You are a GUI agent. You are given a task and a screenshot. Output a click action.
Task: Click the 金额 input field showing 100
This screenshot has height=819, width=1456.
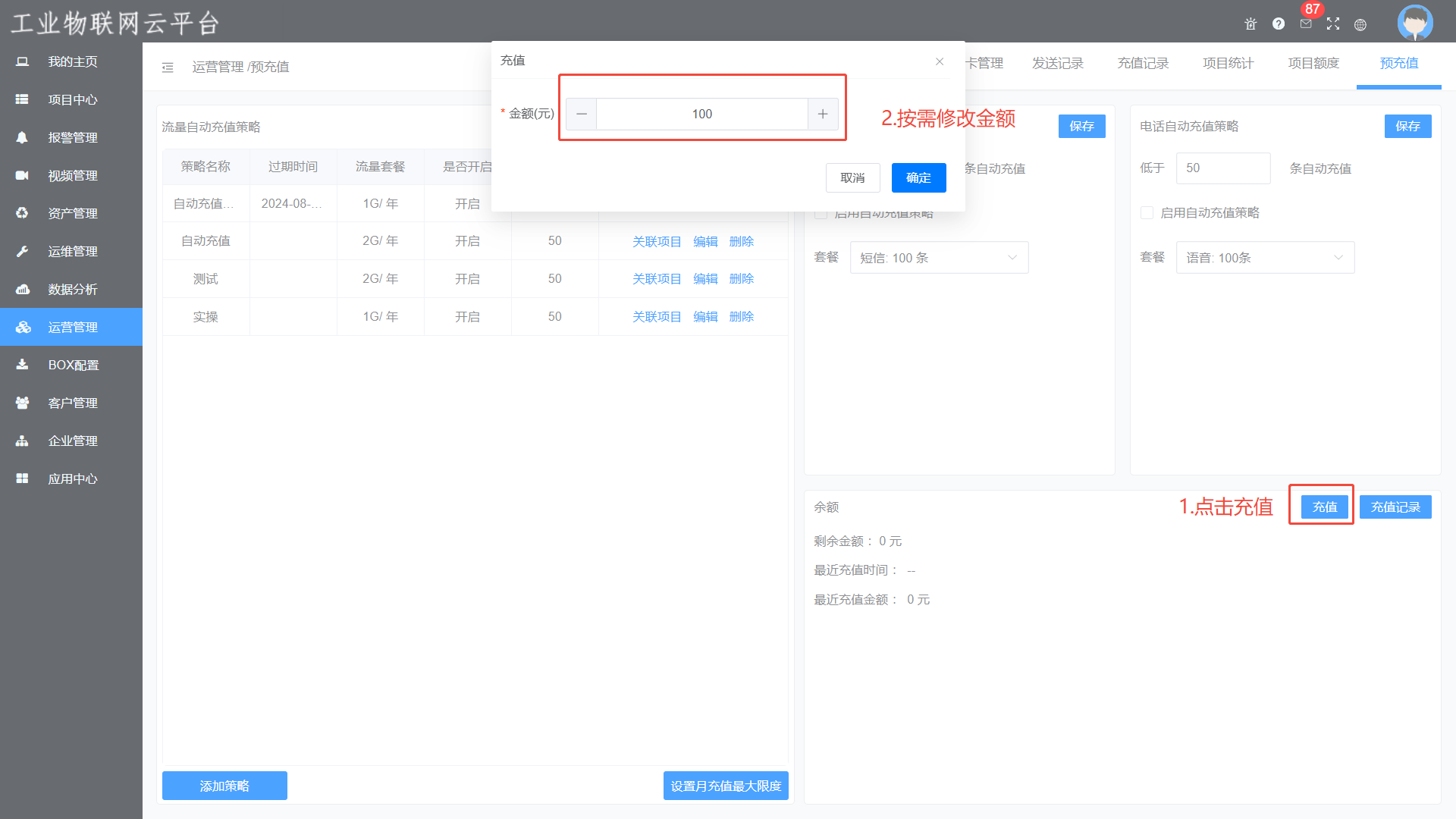click(701, 114)
